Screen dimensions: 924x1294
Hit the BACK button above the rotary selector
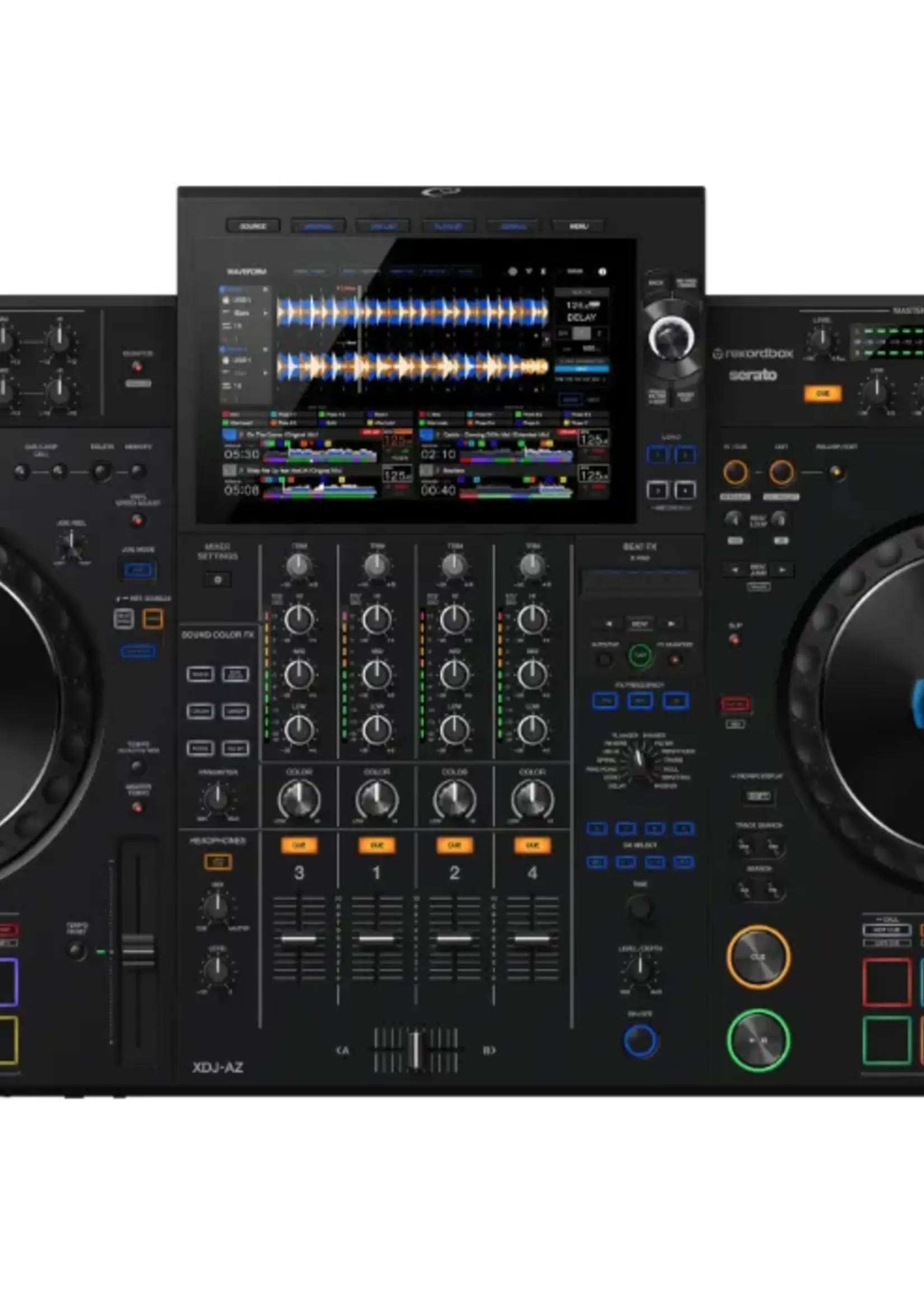[656, 283]
